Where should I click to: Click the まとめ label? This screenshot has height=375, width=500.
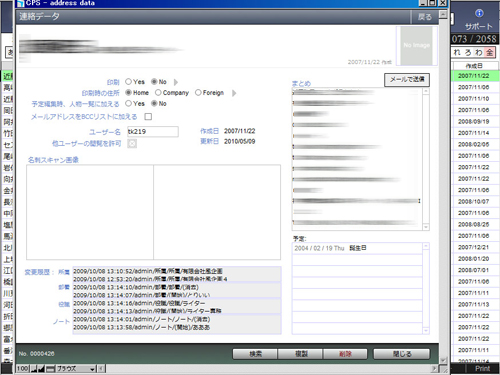[x=301, y=84]
